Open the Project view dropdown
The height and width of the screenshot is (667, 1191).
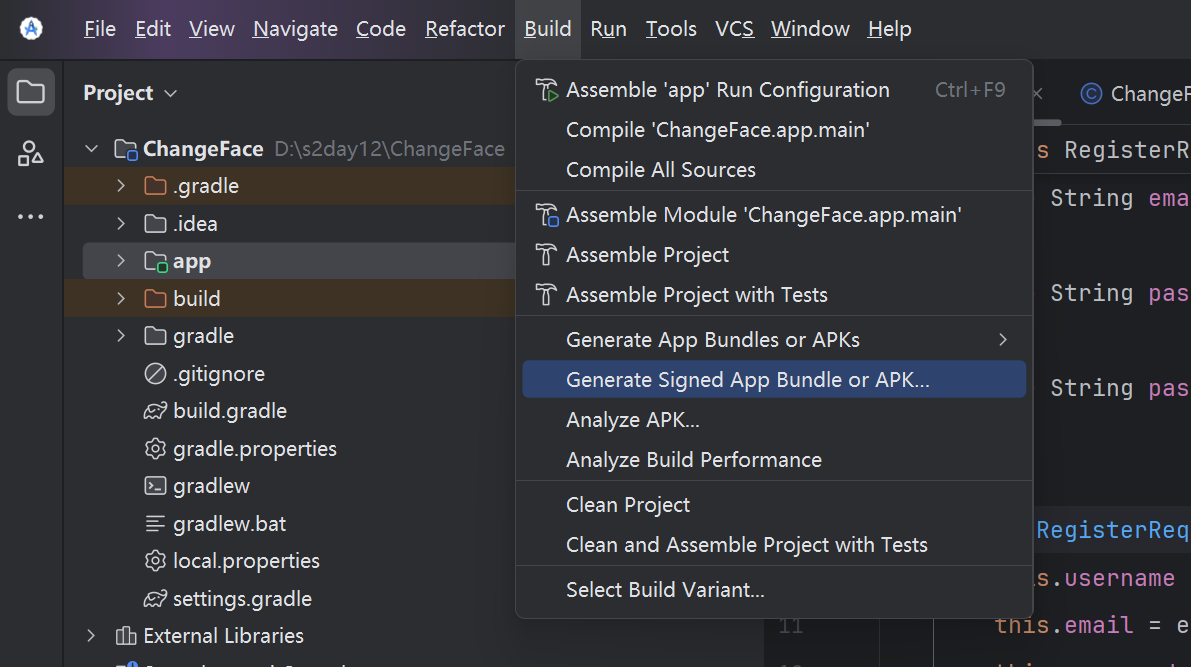(x=170, y=93)
